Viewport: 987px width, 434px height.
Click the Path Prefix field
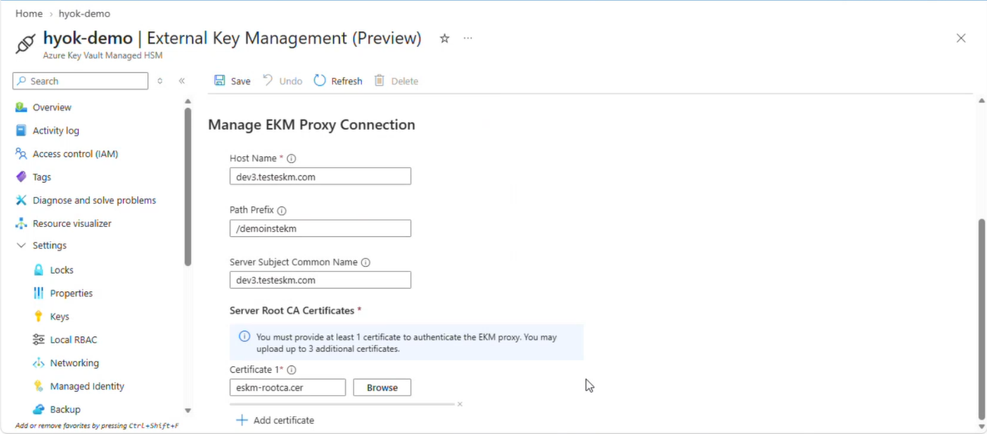point(320,228)
